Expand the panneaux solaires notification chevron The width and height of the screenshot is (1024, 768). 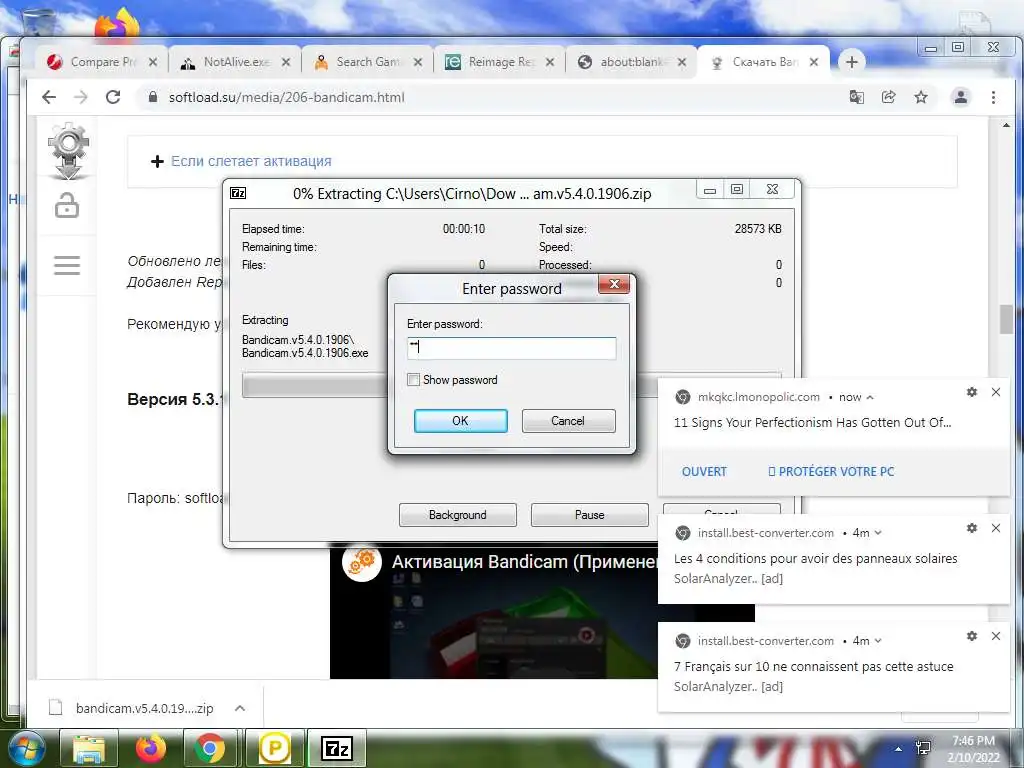point(878,533)
